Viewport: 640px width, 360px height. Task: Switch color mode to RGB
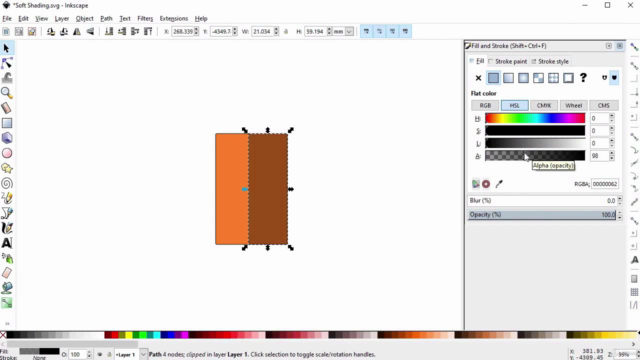coord(485,105)
